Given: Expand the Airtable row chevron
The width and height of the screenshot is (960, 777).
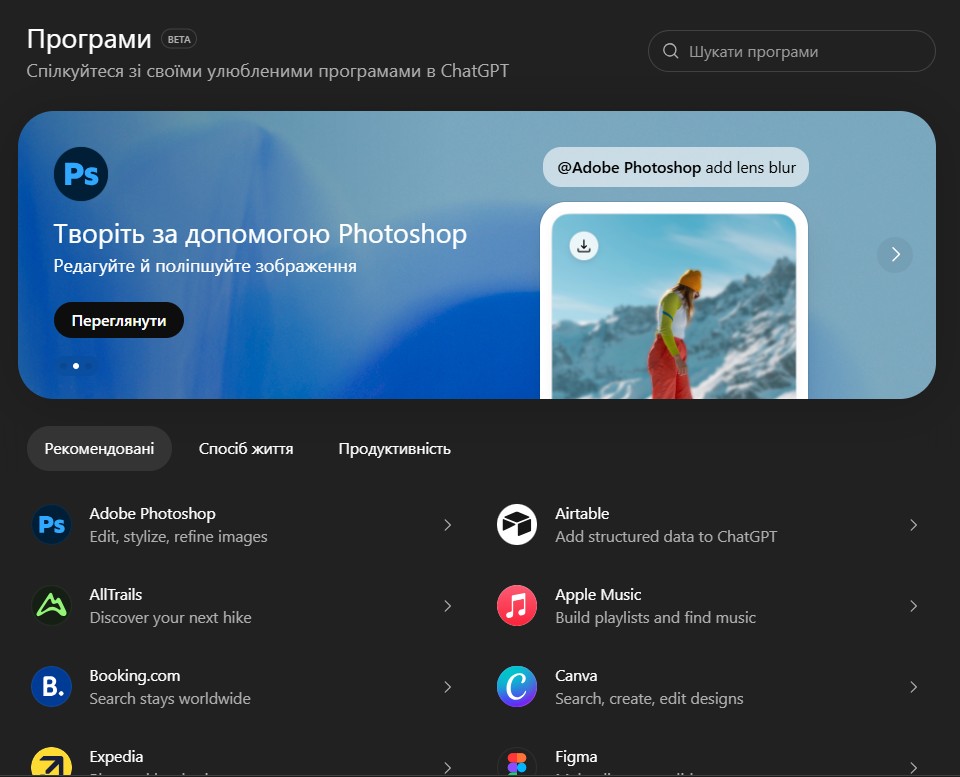Looking at the screenshot, I should 913,525.
